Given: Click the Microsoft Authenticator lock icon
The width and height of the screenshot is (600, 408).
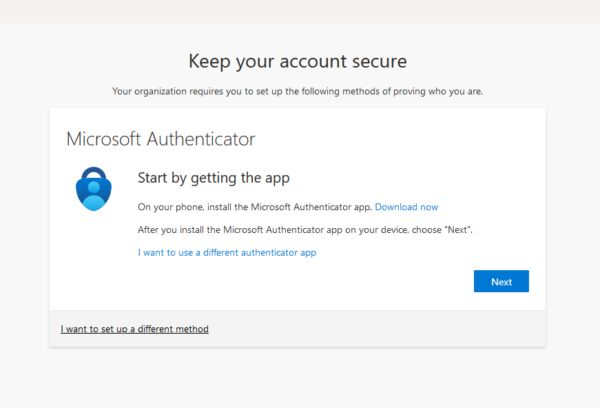Looking at the screenshot, I should pyautogui.click(x=95, y=189).
